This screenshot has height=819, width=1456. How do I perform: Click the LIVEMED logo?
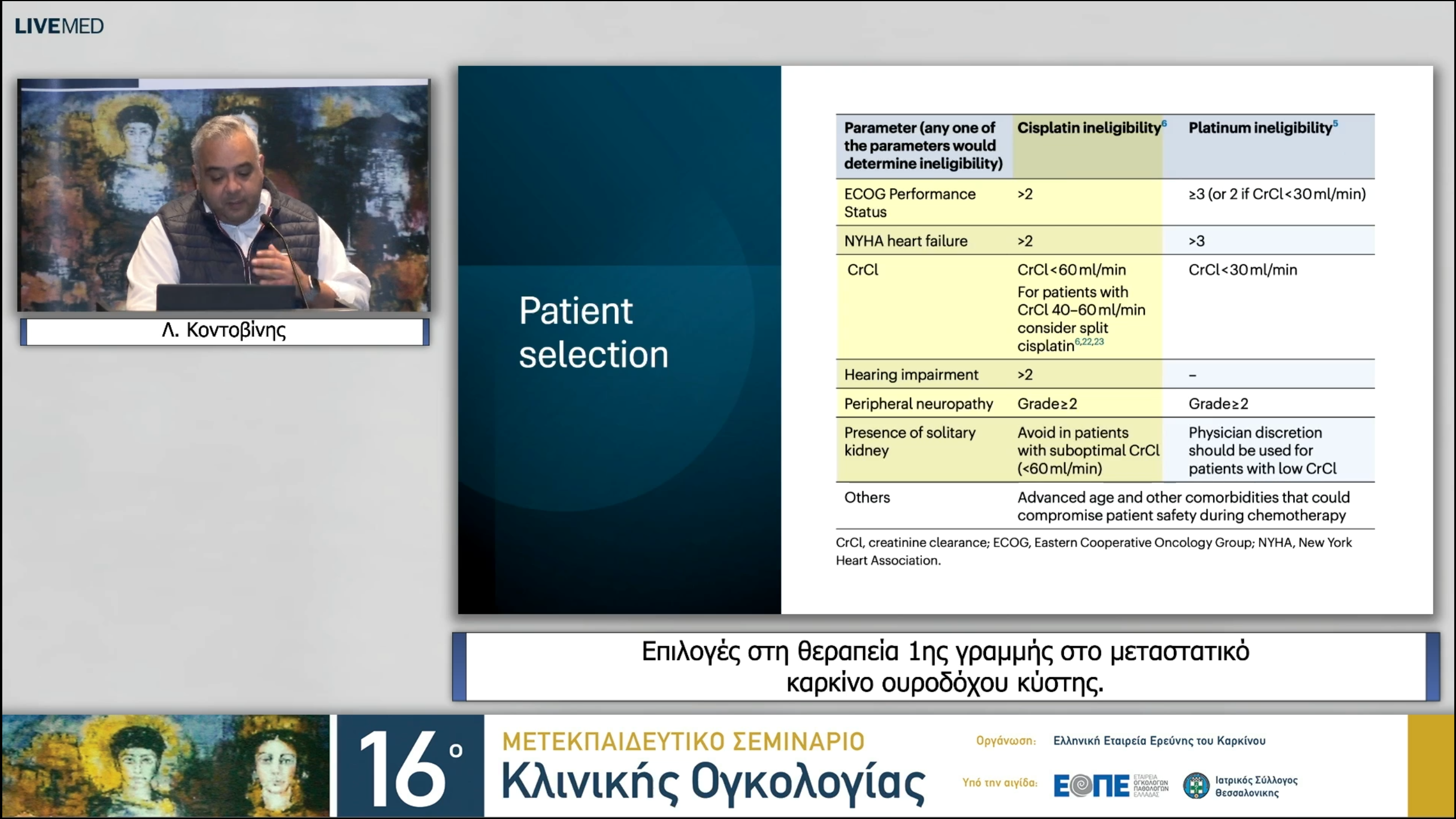click(59, 26)
